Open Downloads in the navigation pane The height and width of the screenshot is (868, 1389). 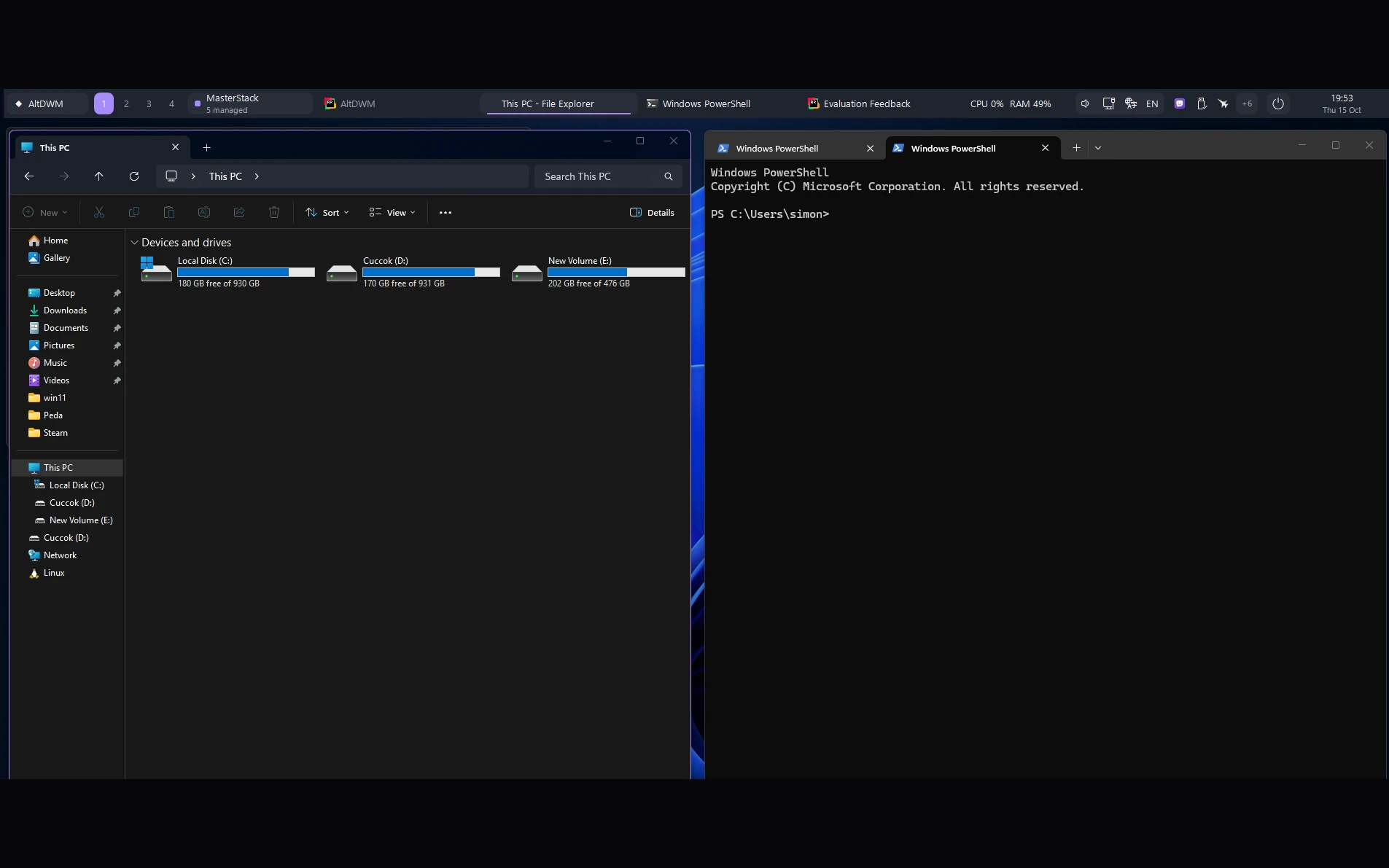[68, 310]
